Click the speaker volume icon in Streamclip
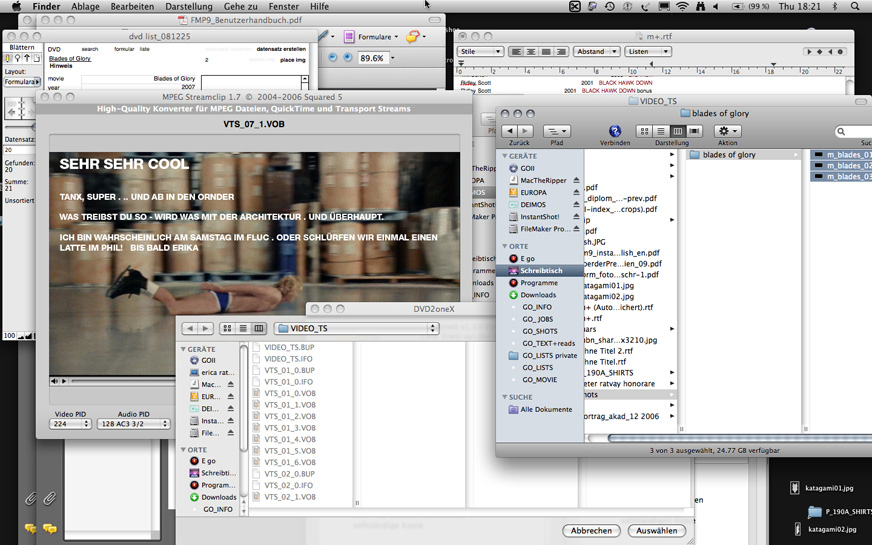The width and height of the screenshot is (872, 545). pyautogui.click(x=56, y=381)
